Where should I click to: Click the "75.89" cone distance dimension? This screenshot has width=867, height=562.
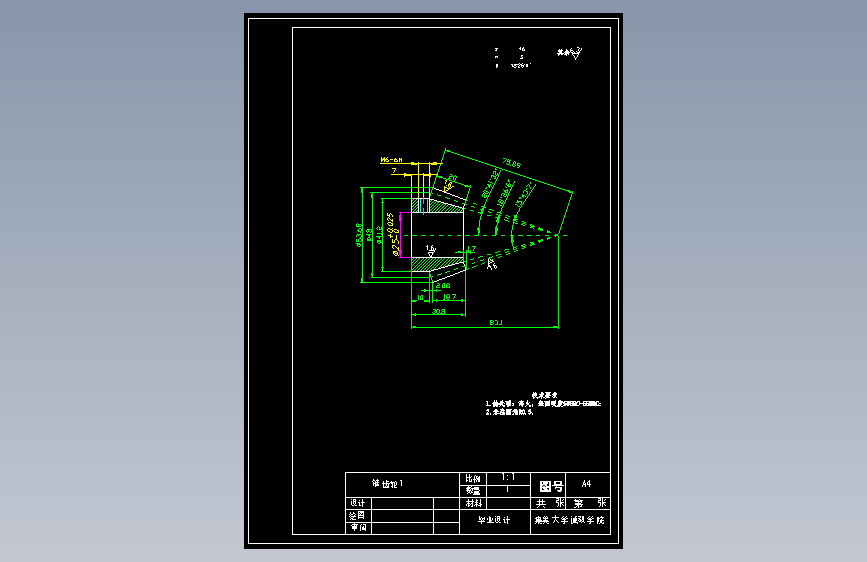coord(511,164)
